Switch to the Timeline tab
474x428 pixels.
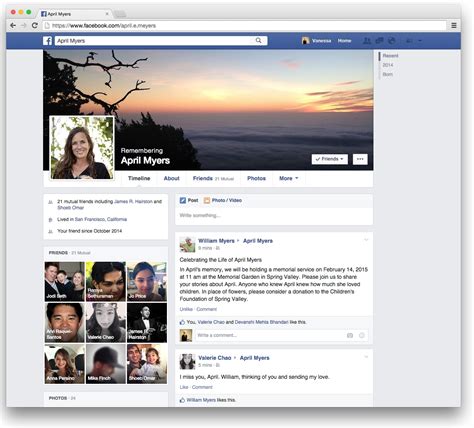click(139, 178)
